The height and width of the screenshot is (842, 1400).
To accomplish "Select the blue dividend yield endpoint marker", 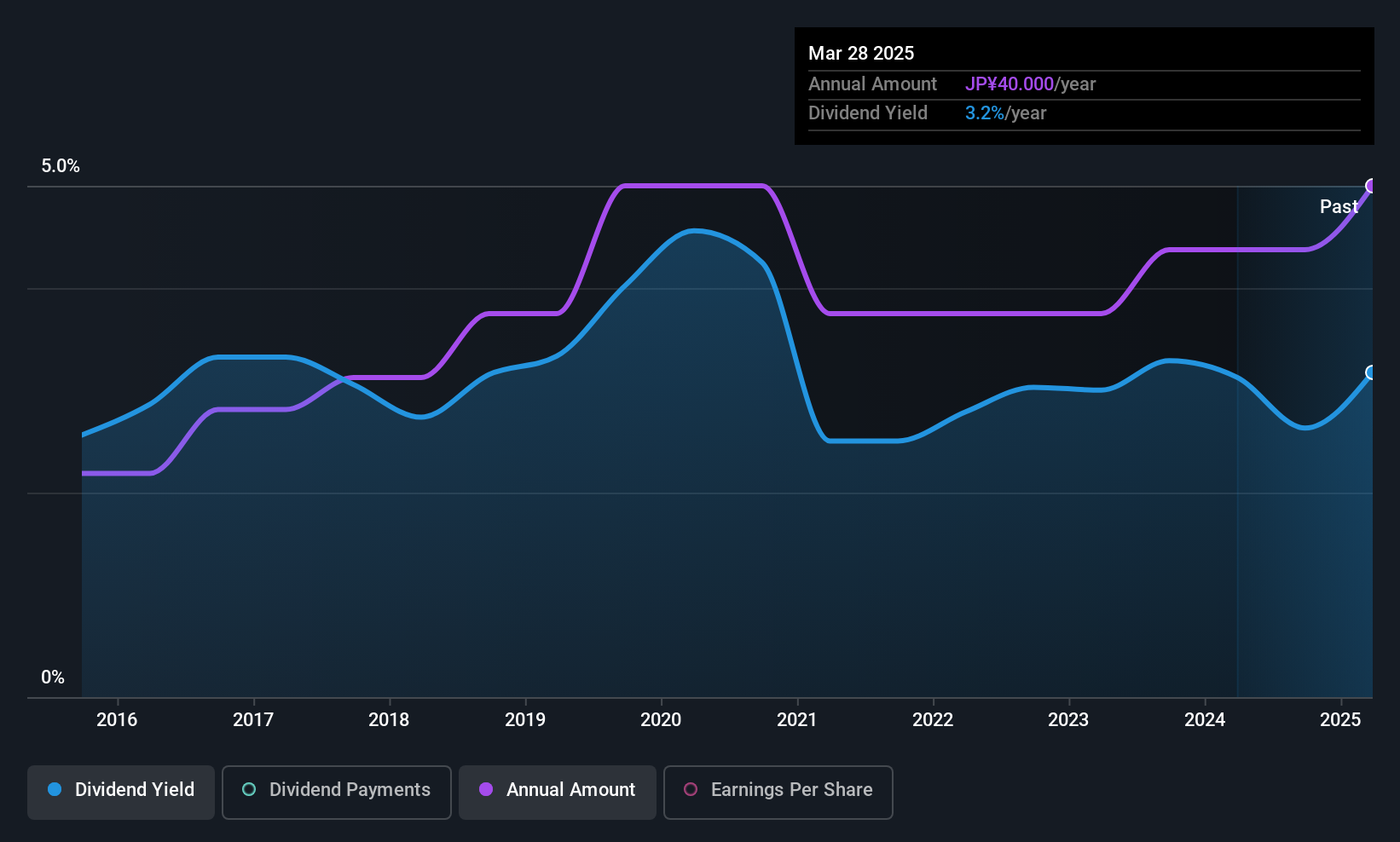I will click(1371, 372).
